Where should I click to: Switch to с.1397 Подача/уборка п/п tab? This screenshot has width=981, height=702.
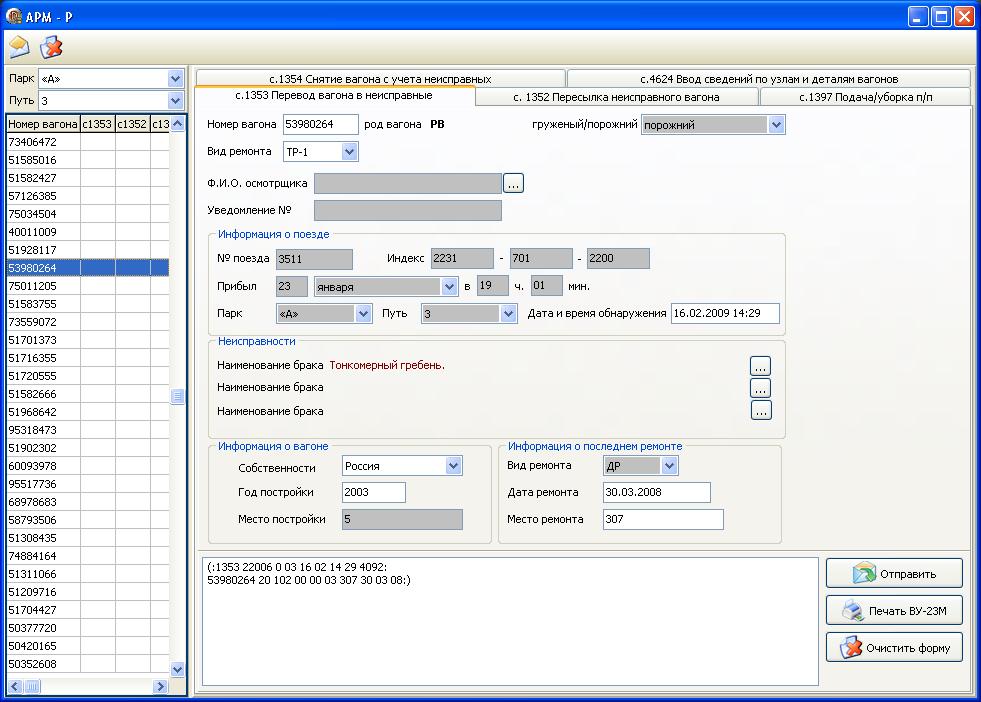point(865,97)
